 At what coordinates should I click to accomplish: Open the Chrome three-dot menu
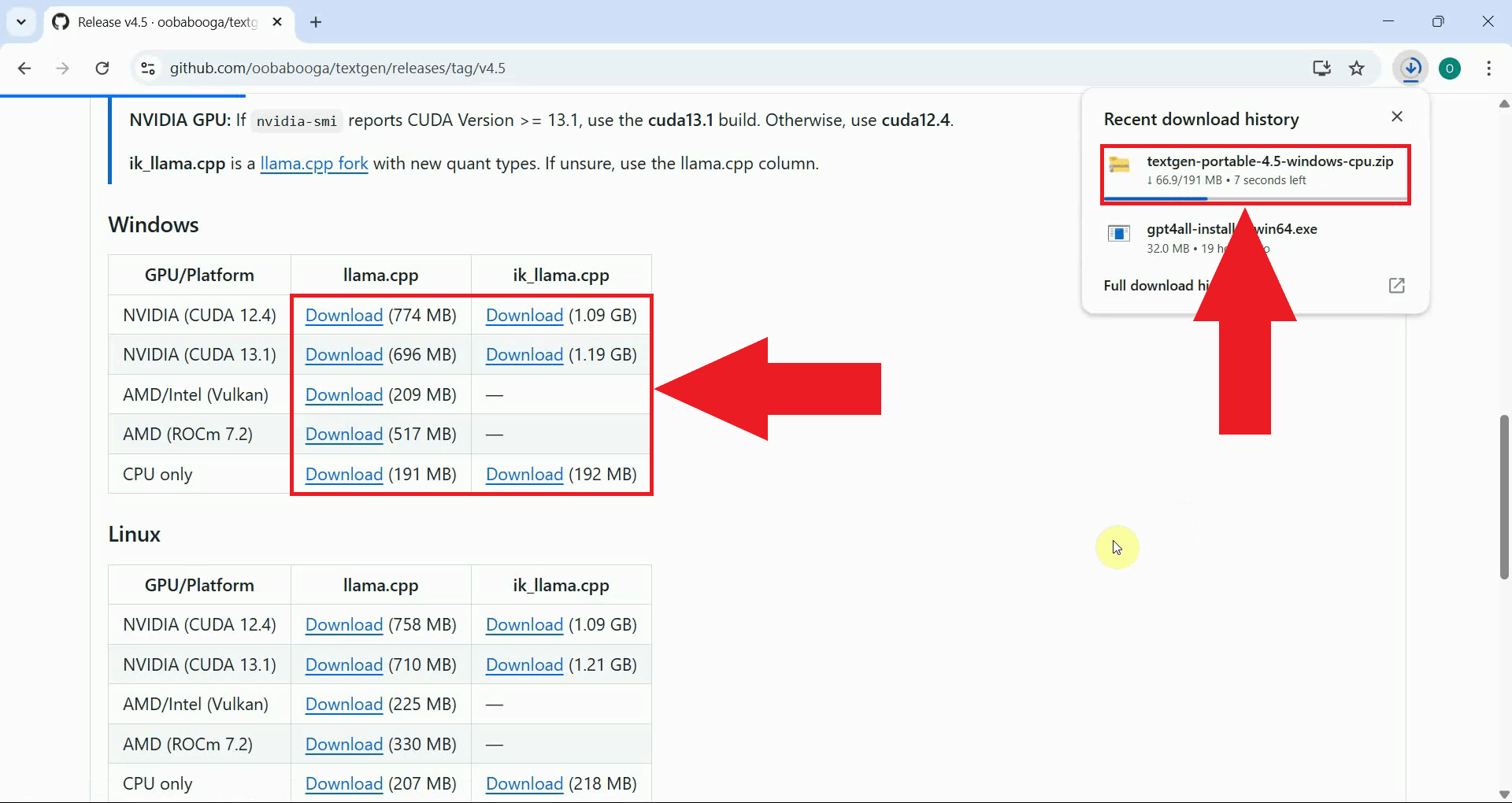click(x=1488, y=68)
